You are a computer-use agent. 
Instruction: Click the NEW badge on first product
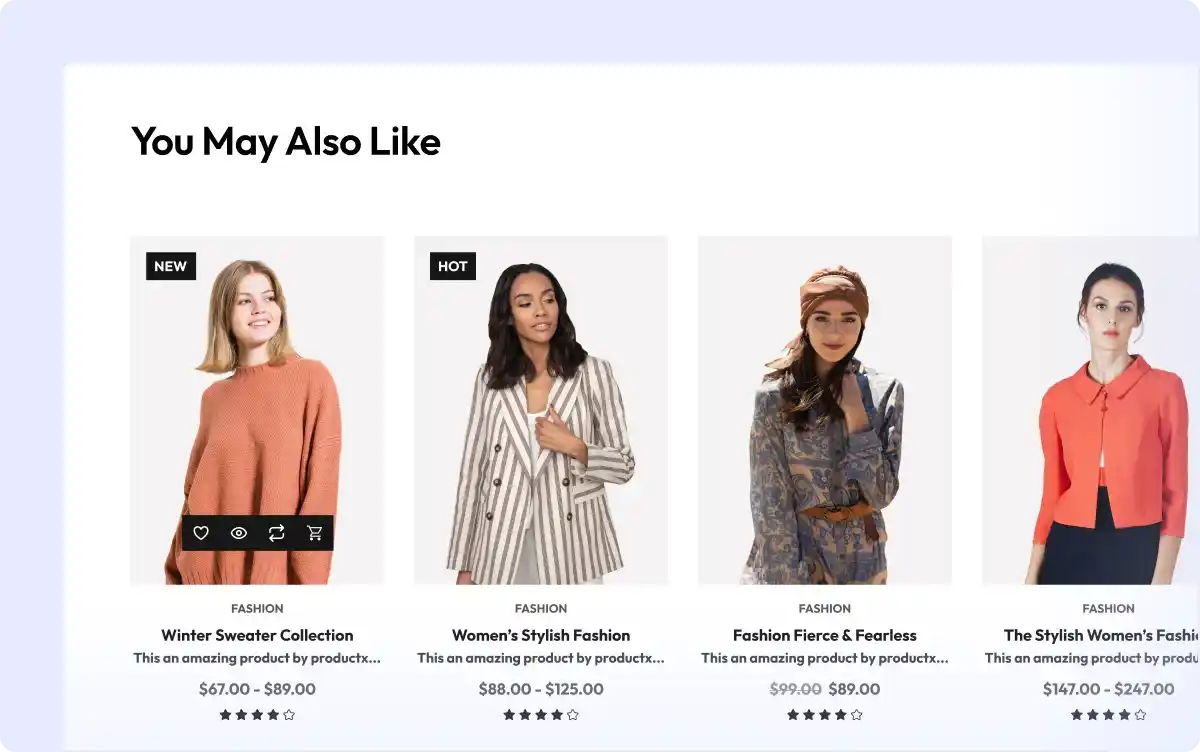[x=170, y=266]
